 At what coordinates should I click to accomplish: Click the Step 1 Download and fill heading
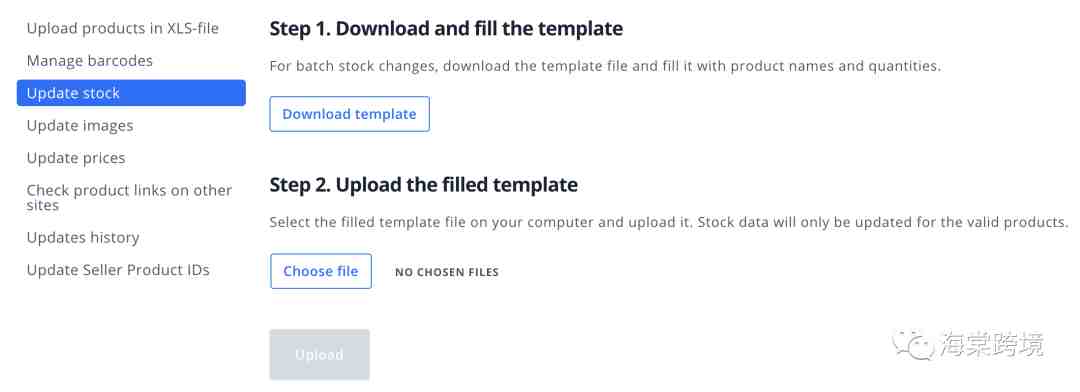[446, 29]
